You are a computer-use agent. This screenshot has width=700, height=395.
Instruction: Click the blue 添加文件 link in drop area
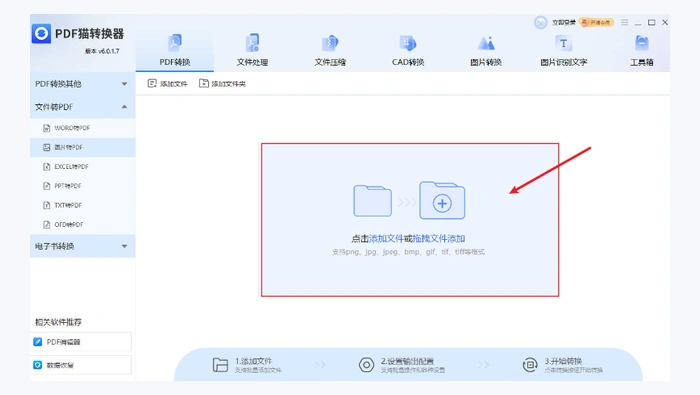pos(386,239)
